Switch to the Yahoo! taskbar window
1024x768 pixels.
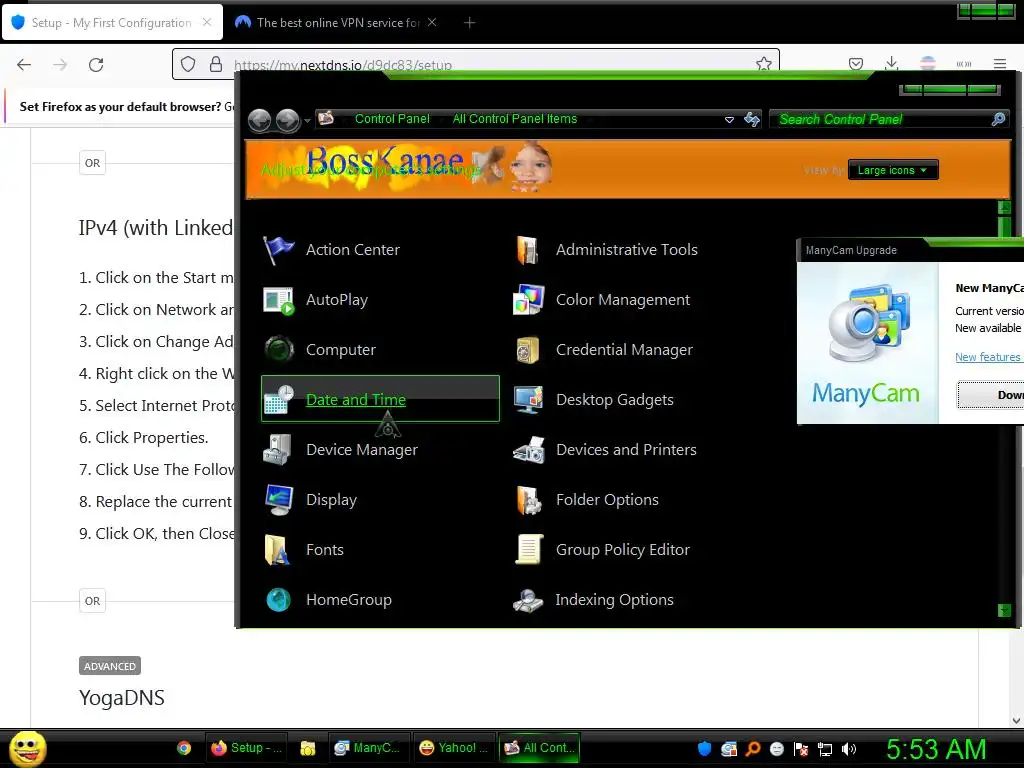454,748
